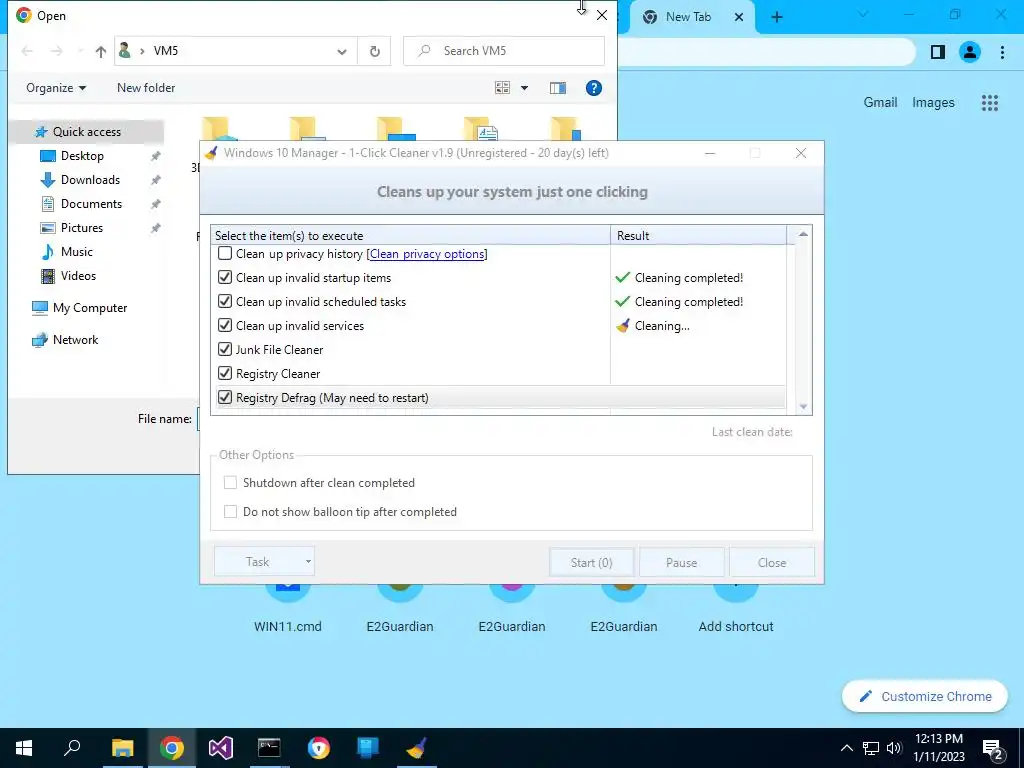Open the volume control tray icon
The width and height of the screenshot is (1024, 768).
pos(894,748)
